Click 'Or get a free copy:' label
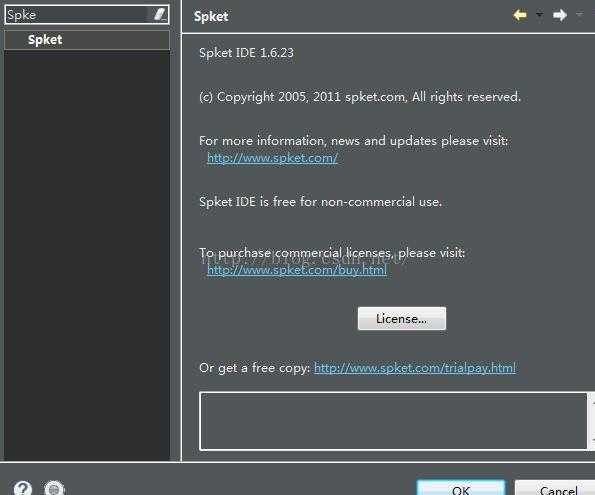The height and width of the screenshot is (495, 595). click(x=255, y=368)
